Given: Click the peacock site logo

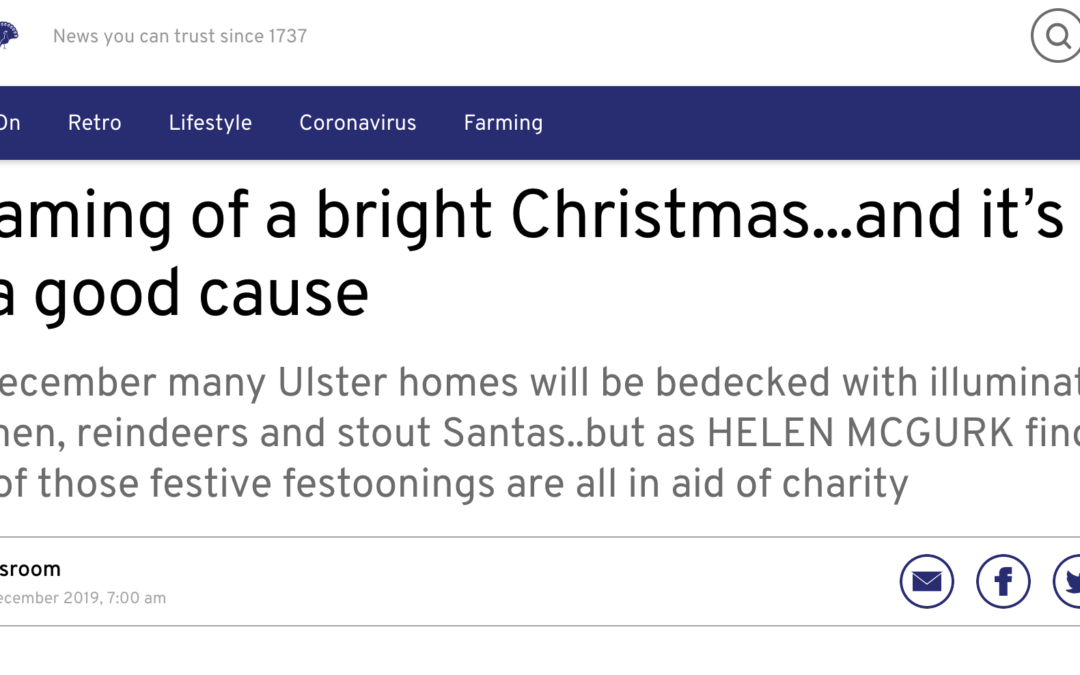Looking at the screenshot, I should (8, 34).
